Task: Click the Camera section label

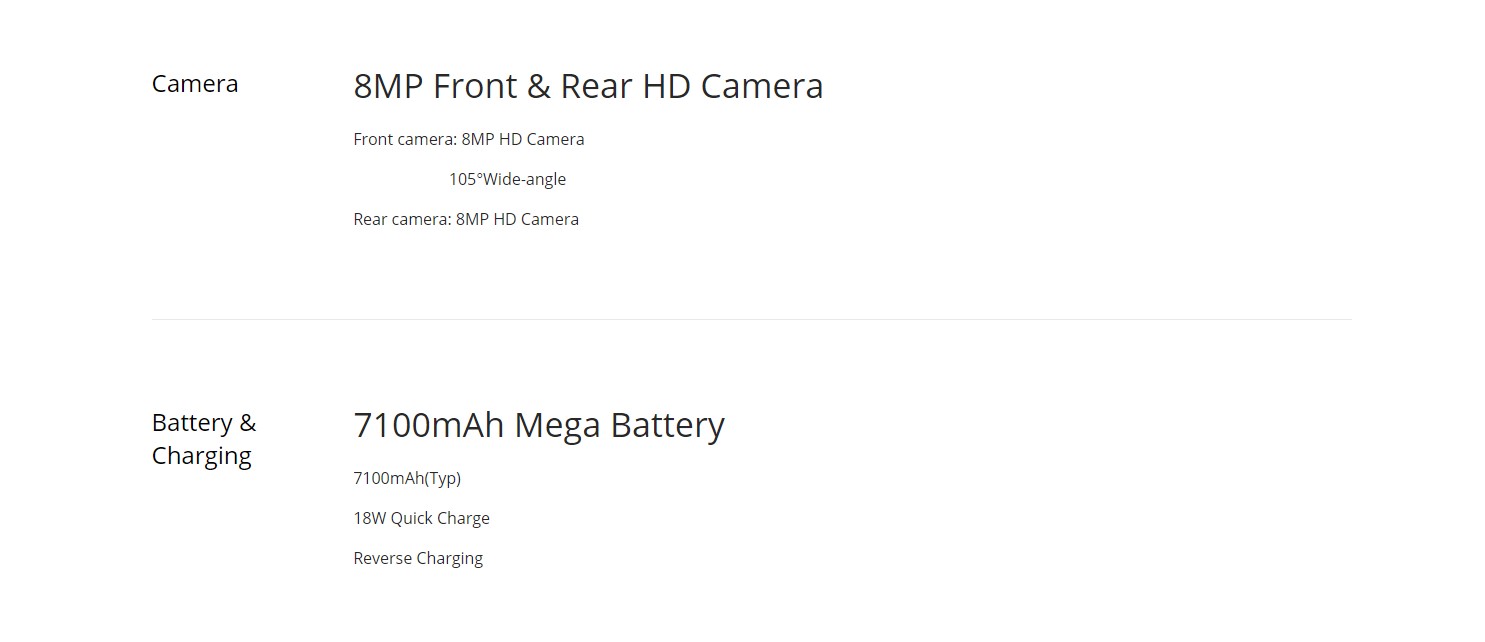Action: click(195, 84)
